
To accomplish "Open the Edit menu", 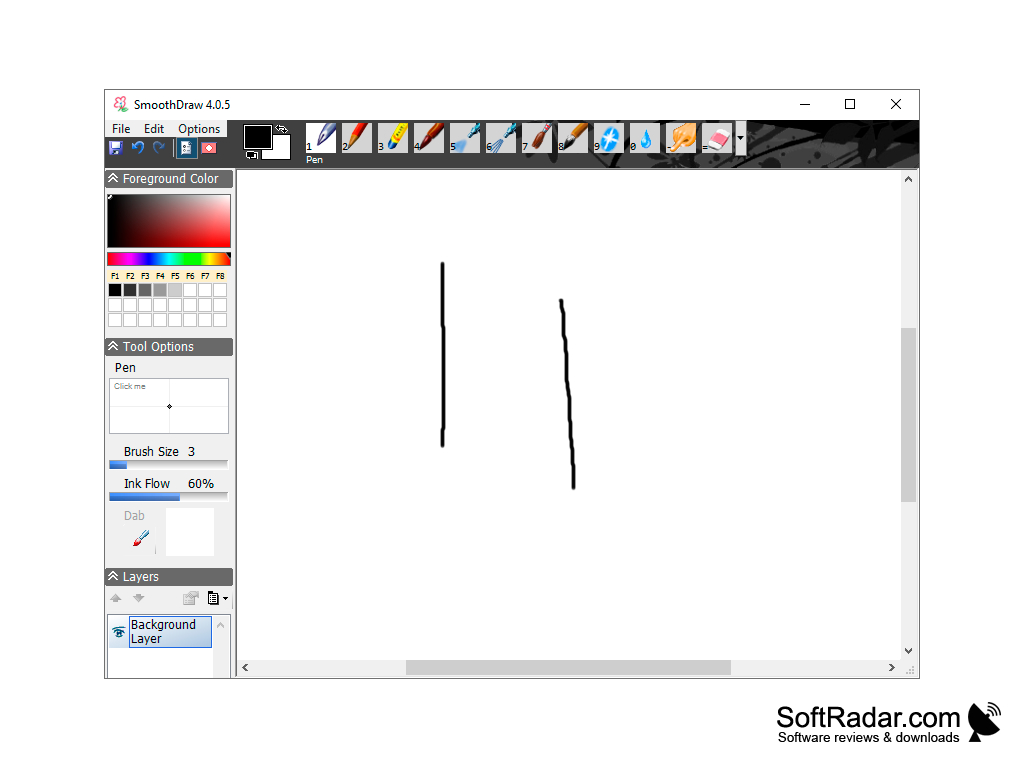I will [x=154, y=129].
